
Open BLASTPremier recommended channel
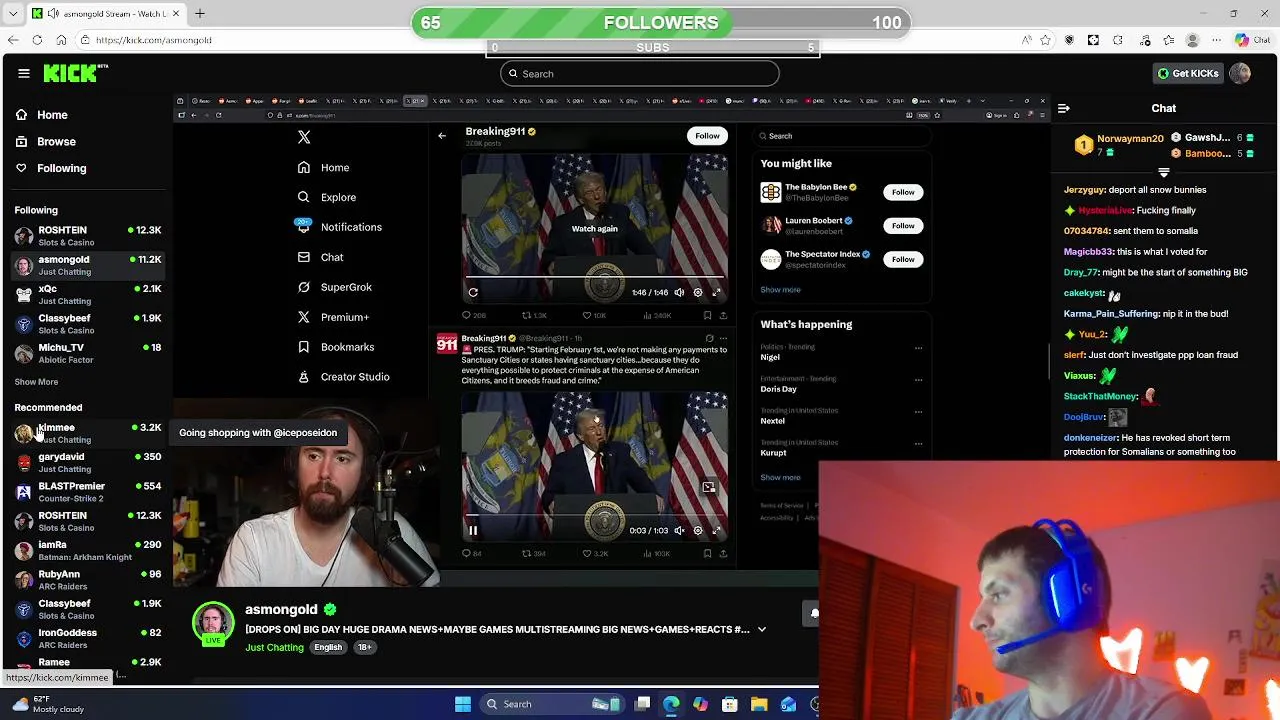click(88, 492)
